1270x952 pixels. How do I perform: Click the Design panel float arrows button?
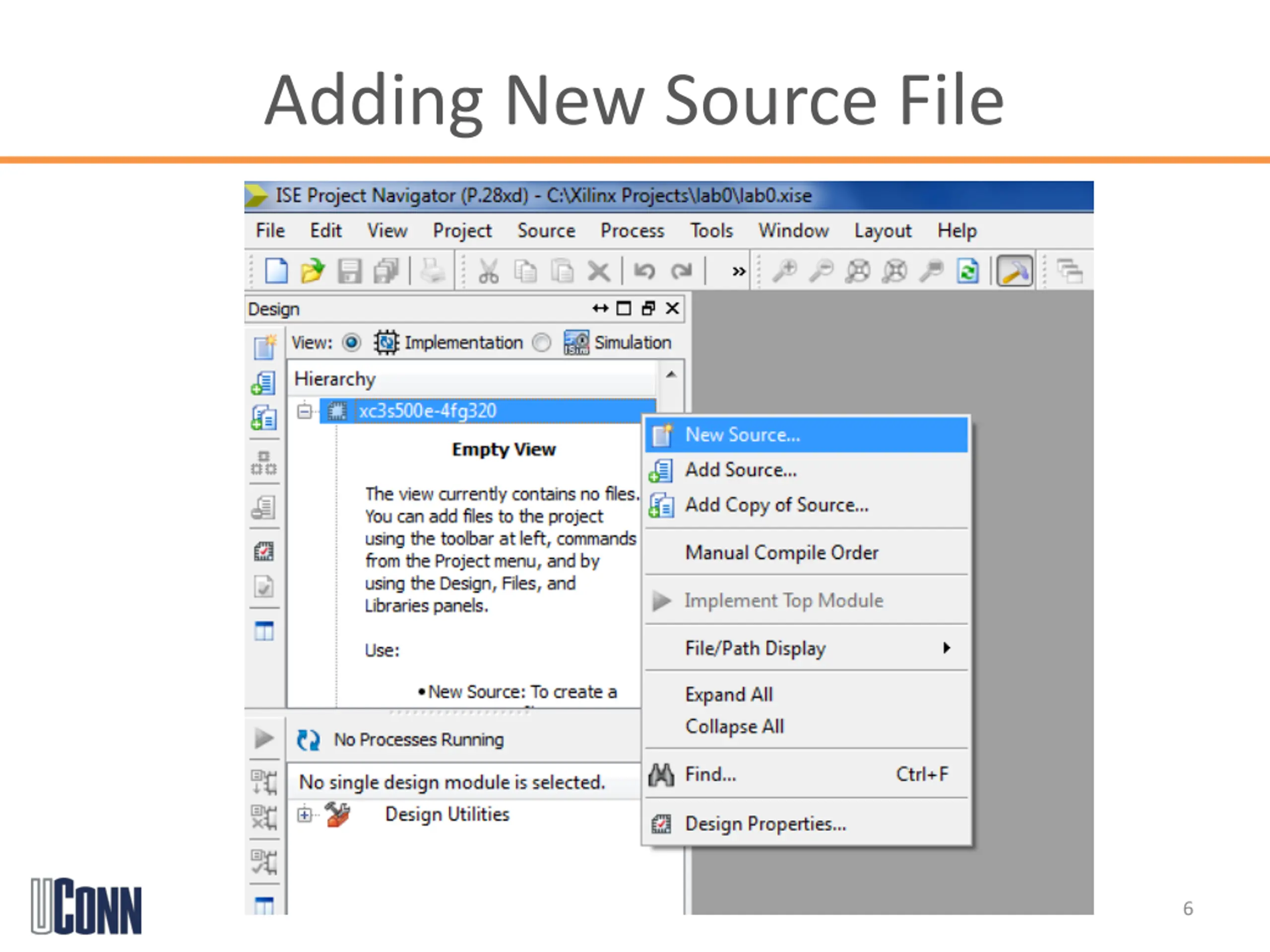pos(600,309)
